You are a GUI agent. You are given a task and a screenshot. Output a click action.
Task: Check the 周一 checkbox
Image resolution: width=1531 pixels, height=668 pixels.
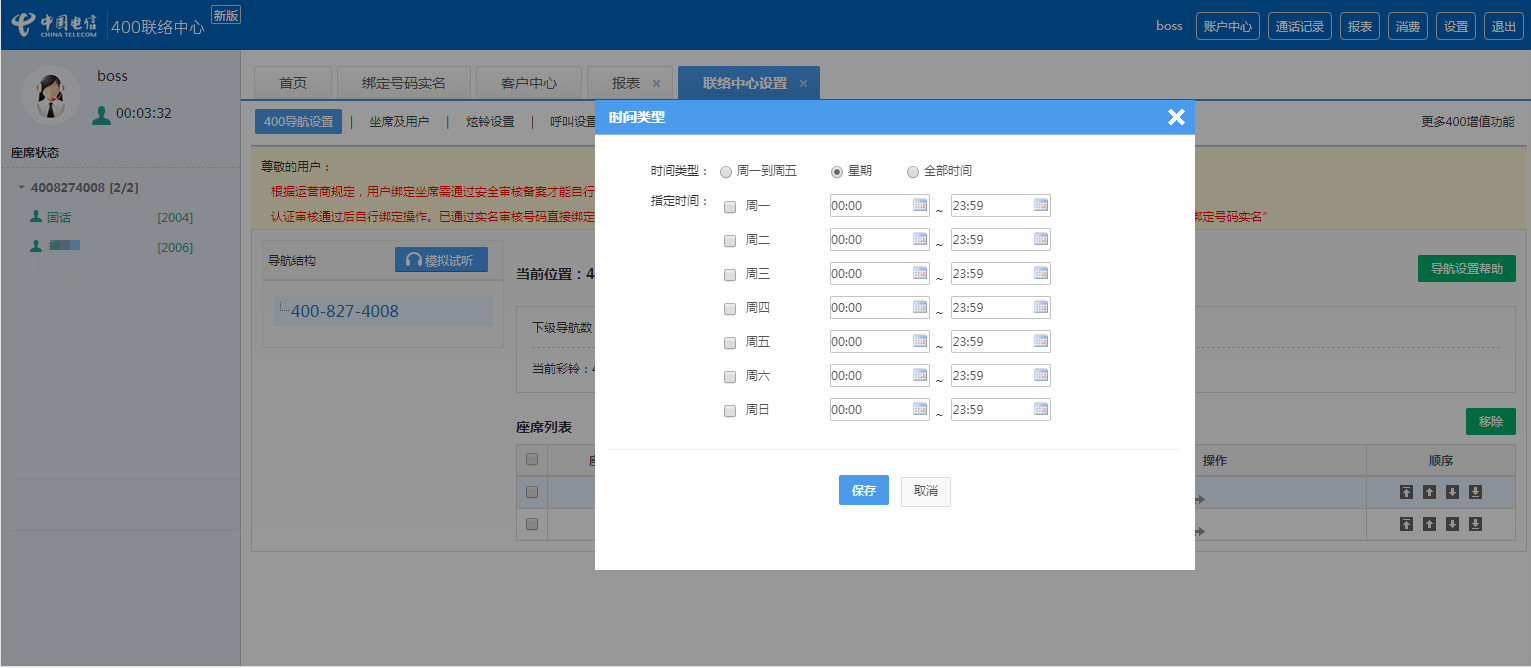[730, 207]
